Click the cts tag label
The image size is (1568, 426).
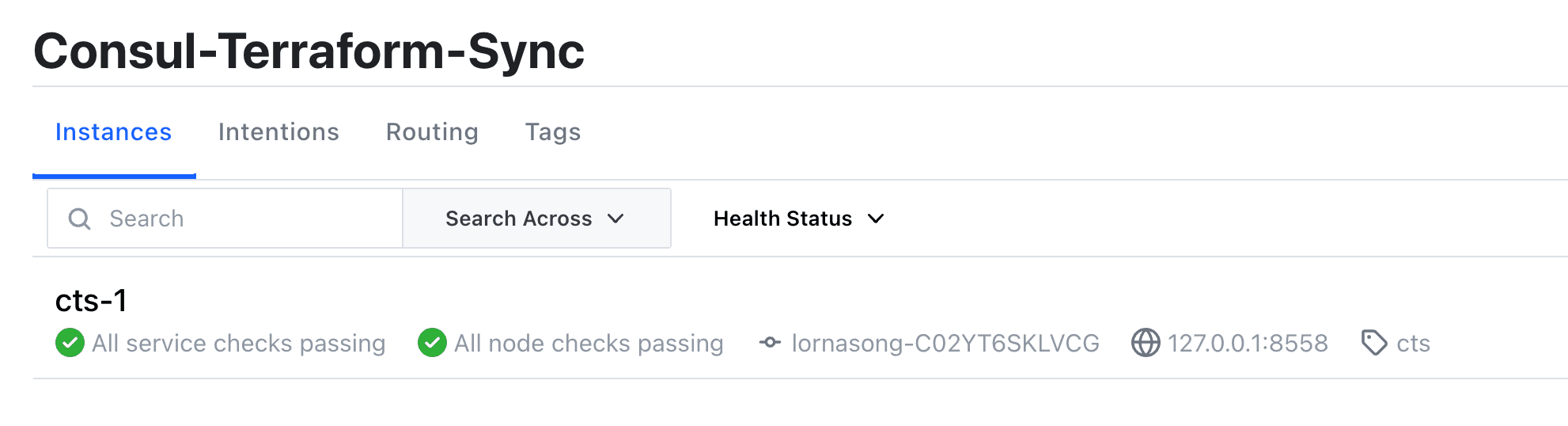click(1413, 343)
